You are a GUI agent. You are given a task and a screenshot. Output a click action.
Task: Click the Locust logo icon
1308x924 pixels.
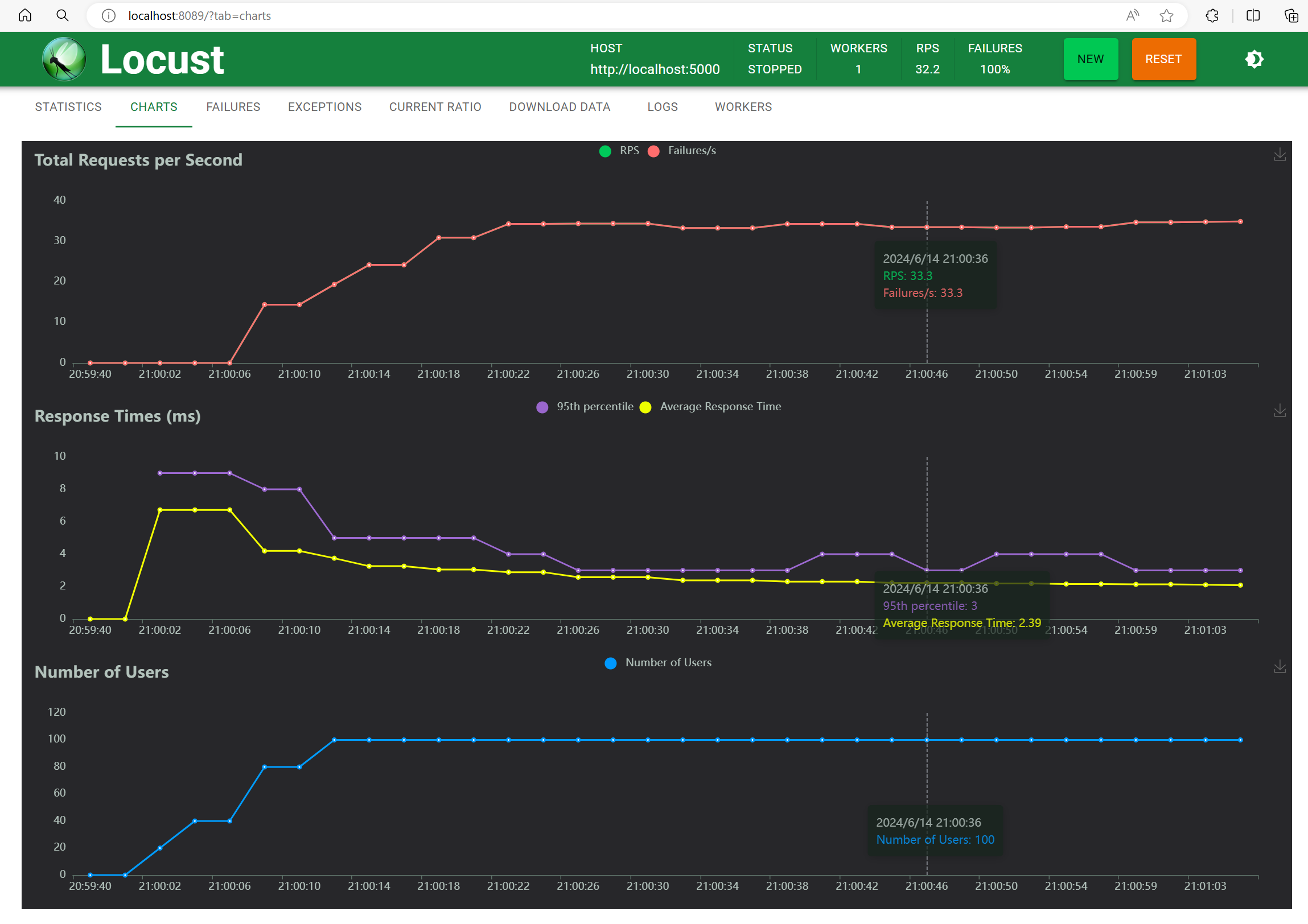click(x=64, y=59)
